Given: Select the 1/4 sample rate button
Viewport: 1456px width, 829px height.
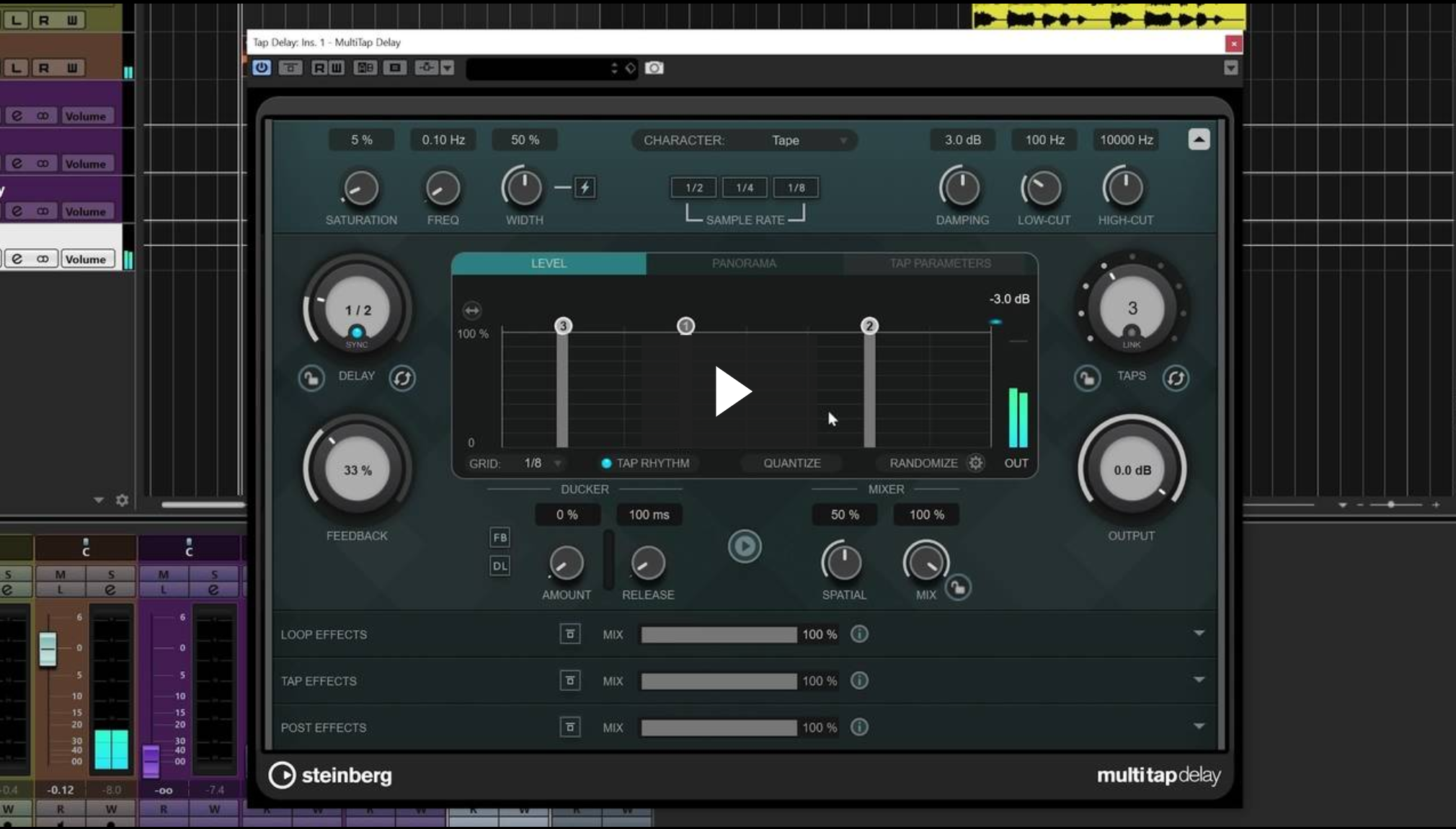Looking at the screenshot, I should click(745, 188).
